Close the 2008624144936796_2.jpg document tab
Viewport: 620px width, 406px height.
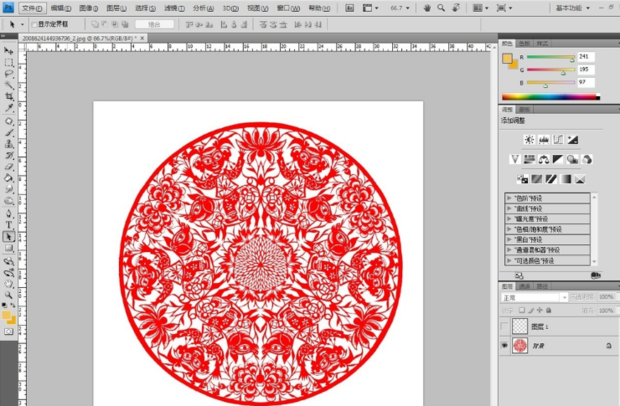143,39
